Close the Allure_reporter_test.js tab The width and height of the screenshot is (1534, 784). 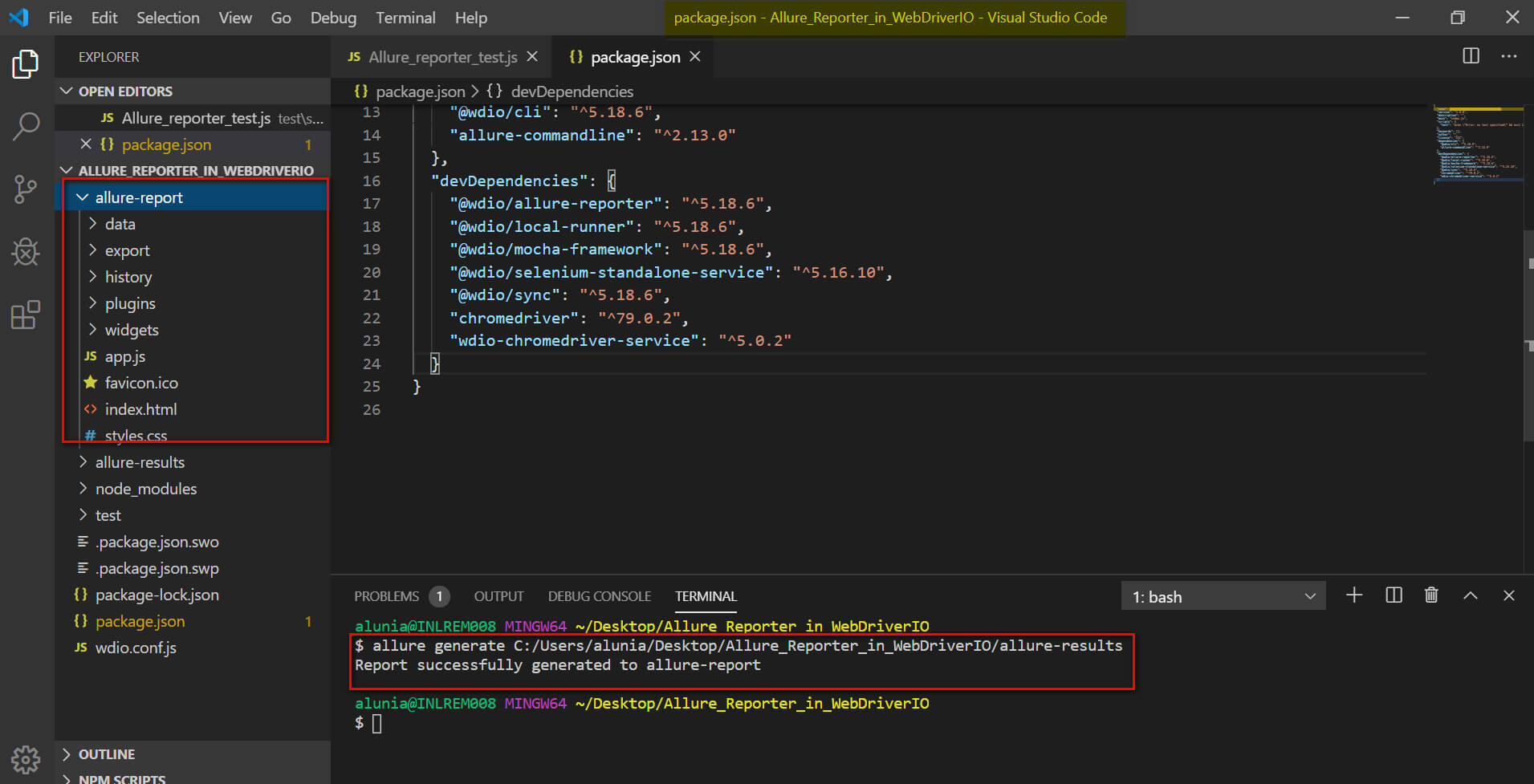pyautogui.click(x=532, y=57)
